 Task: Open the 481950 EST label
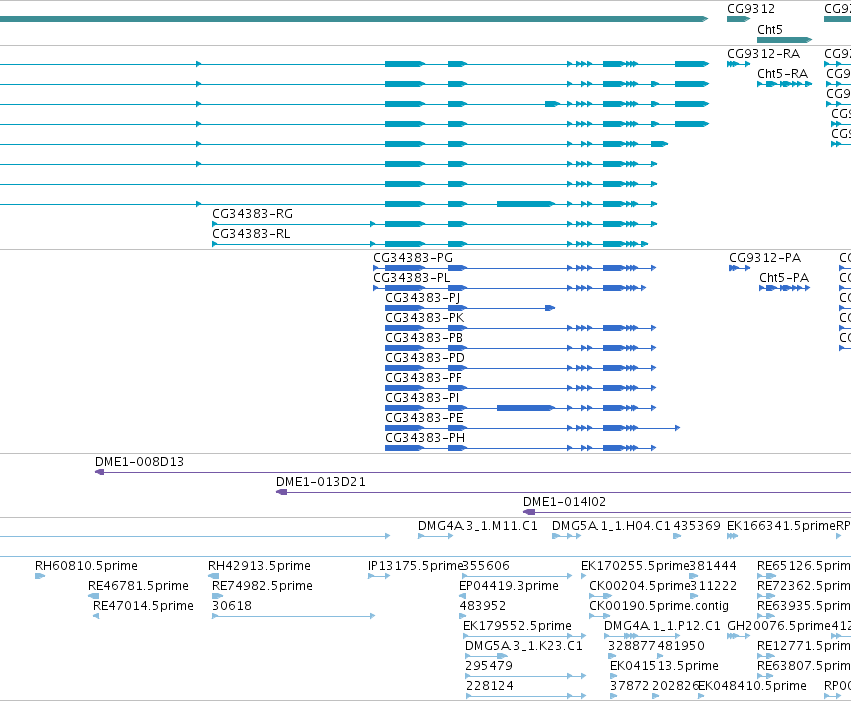tap(681, 646)
